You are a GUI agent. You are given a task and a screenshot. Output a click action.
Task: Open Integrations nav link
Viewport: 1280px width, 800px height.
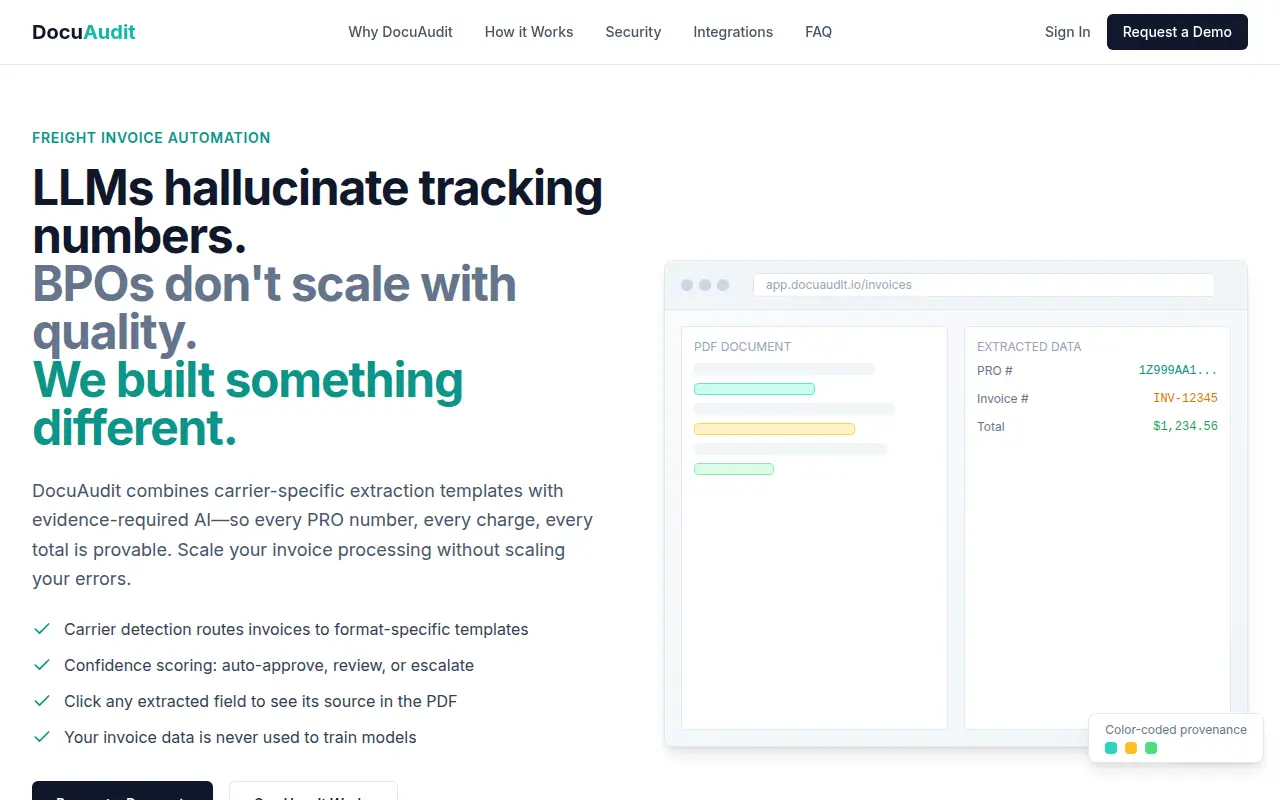point(733,32)
